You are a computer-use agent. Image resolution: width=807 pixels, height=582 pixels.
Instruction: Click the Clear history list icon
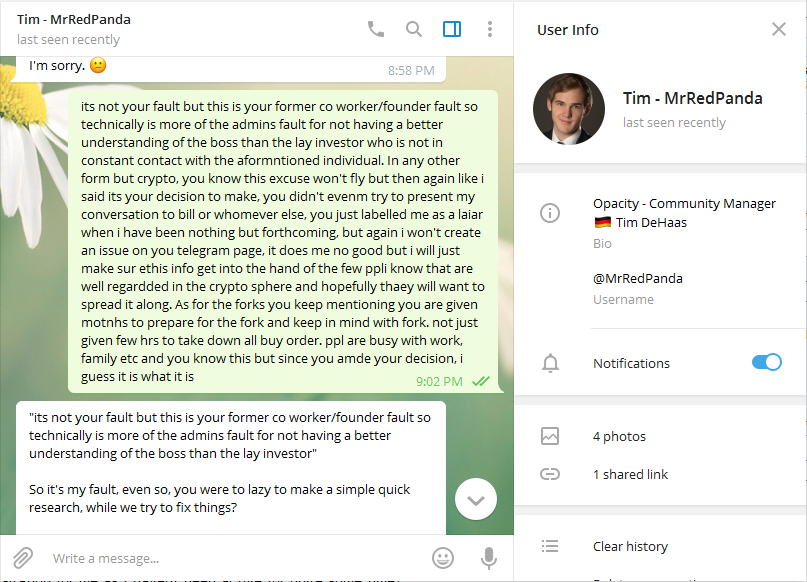(550, 546)
